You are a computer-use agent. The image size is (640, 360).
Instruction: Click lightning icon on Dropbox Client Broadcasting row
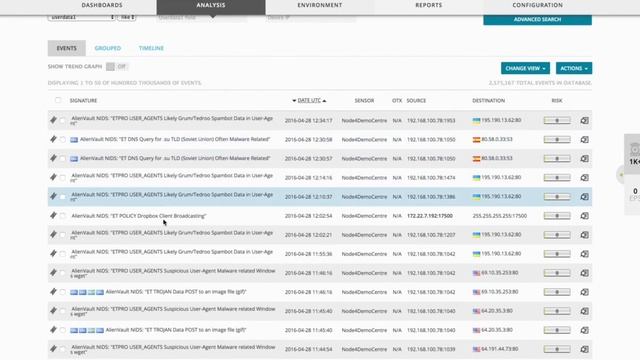pos(53,215)
